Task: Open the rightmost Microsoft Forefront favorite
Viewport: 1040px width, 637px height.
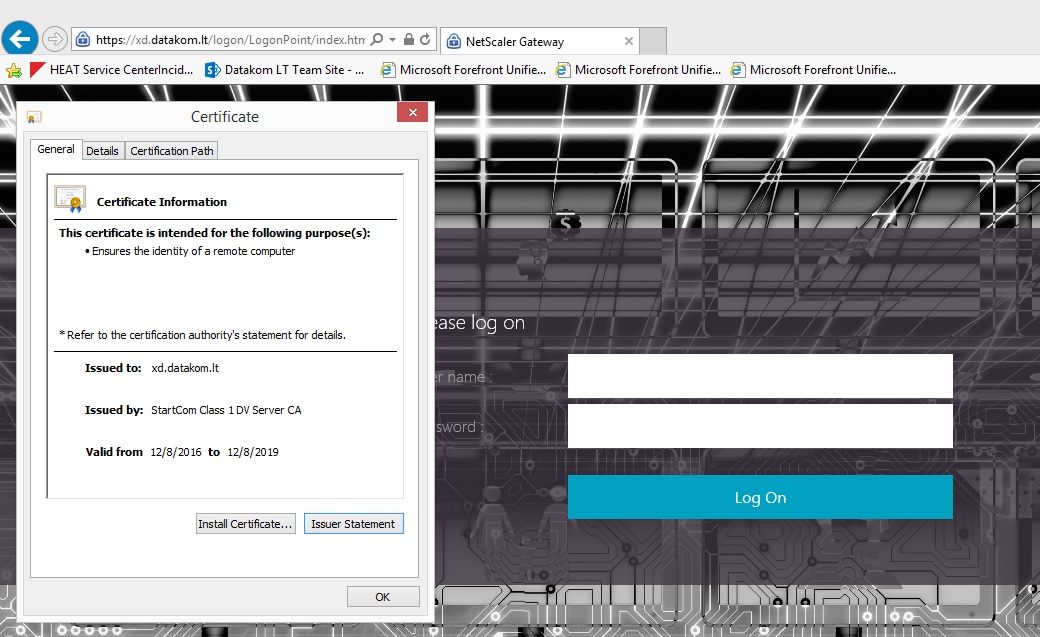Action: (814, 70)
